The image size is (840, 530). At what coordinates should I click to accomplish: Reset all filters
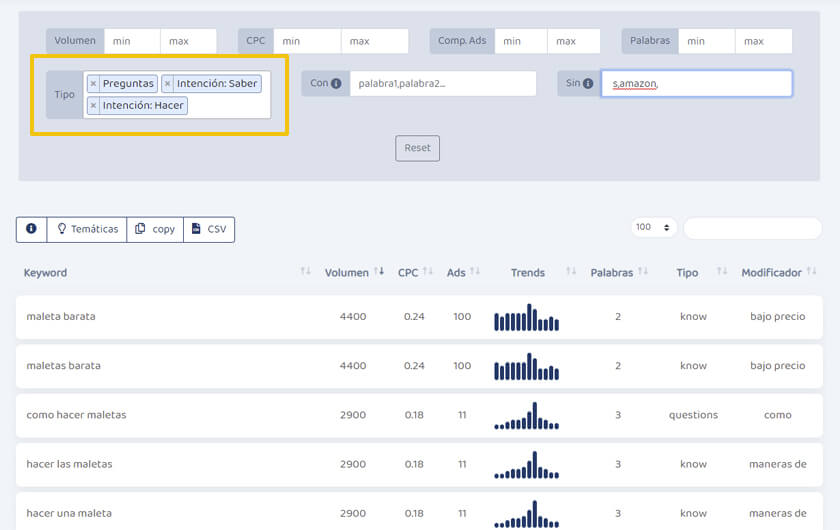tap(417, 148)
